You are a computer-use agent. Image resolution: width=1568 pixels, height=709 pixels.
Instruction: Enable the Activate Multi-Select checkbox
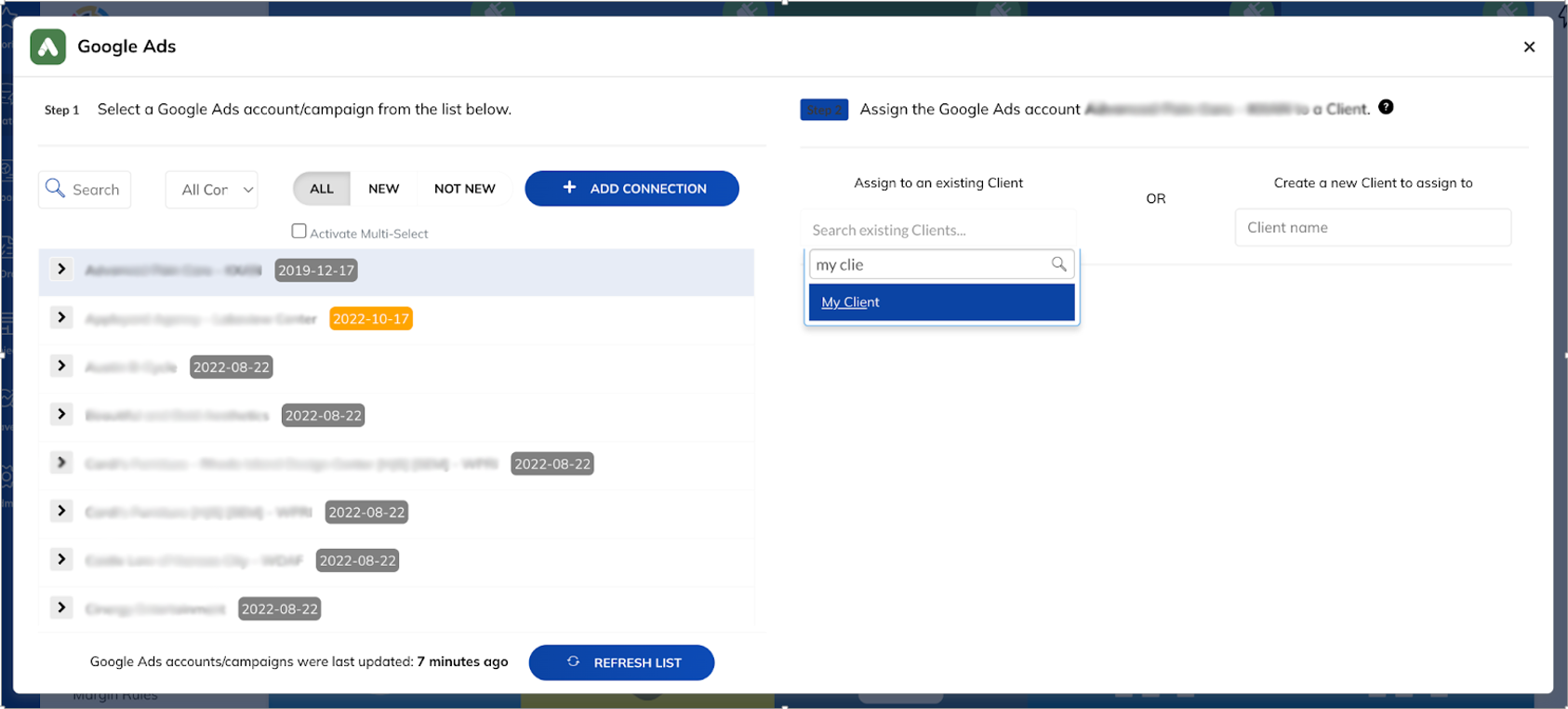[x=299, y=231]
